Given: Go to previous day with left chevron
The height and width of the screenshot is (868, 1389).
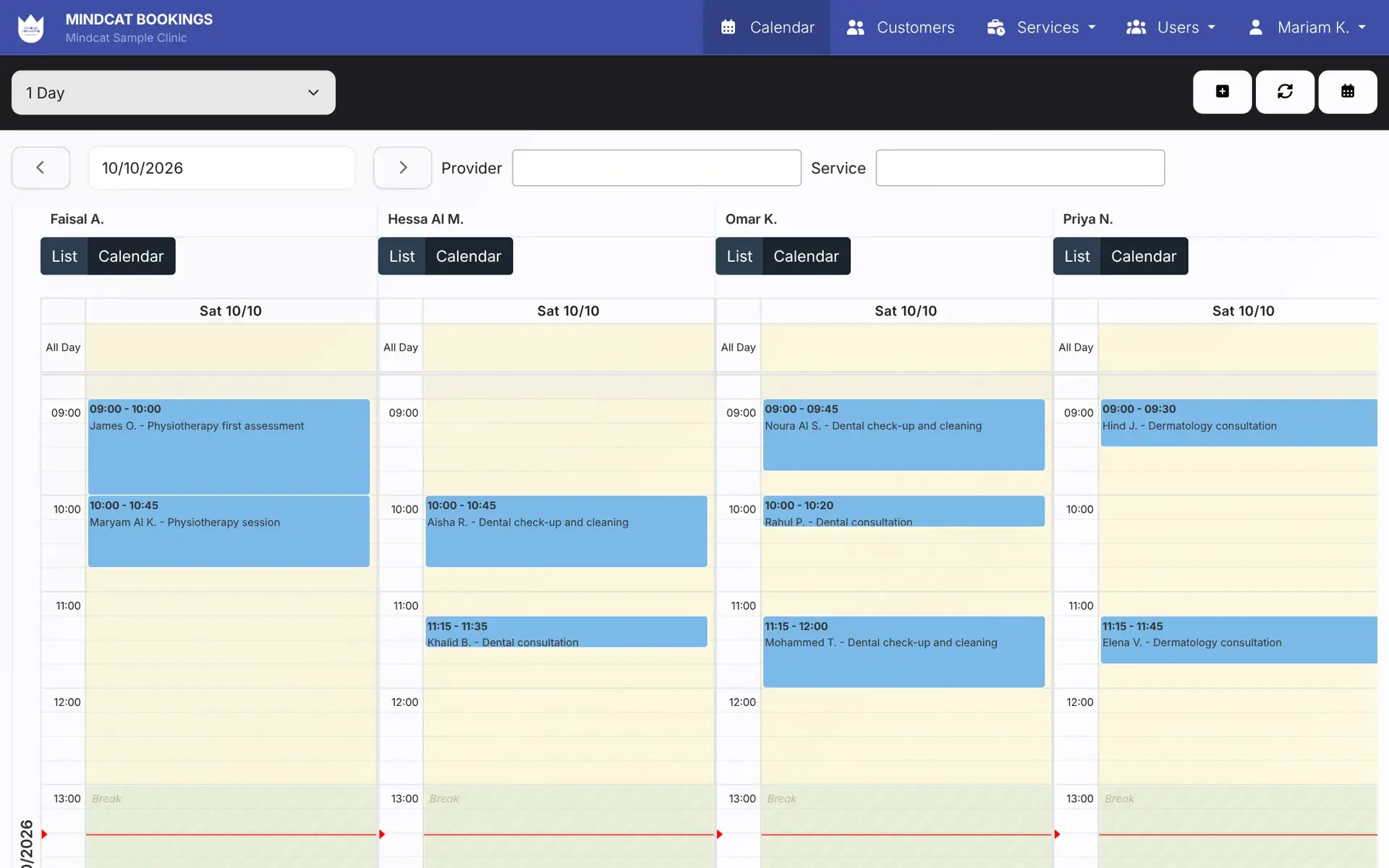Looking at the screenshot, I should 41,168.
